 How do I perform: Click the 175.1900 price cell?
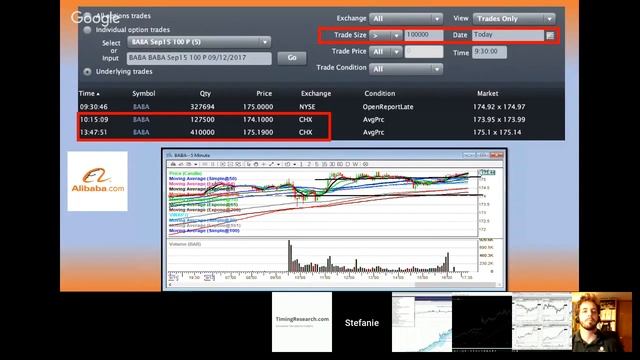258,132
